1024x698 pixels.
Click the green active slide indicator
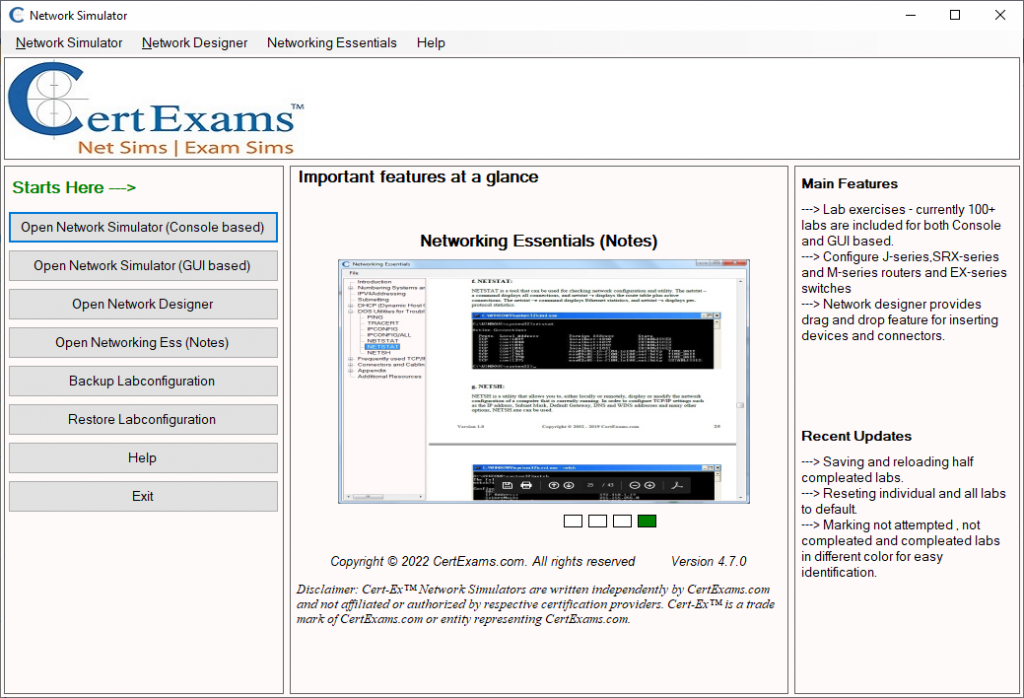[647, 521]
